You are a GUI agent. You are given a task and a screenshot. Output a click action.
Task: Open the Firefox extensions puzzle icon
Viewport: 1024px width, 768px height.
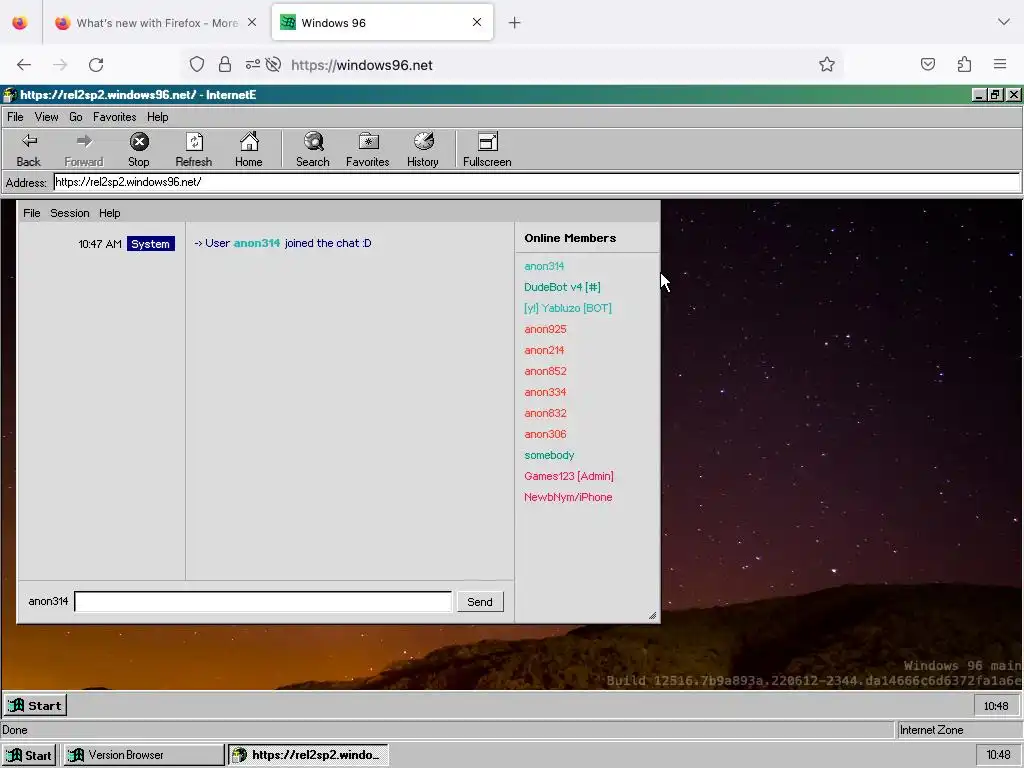click(x=965, y=64)
